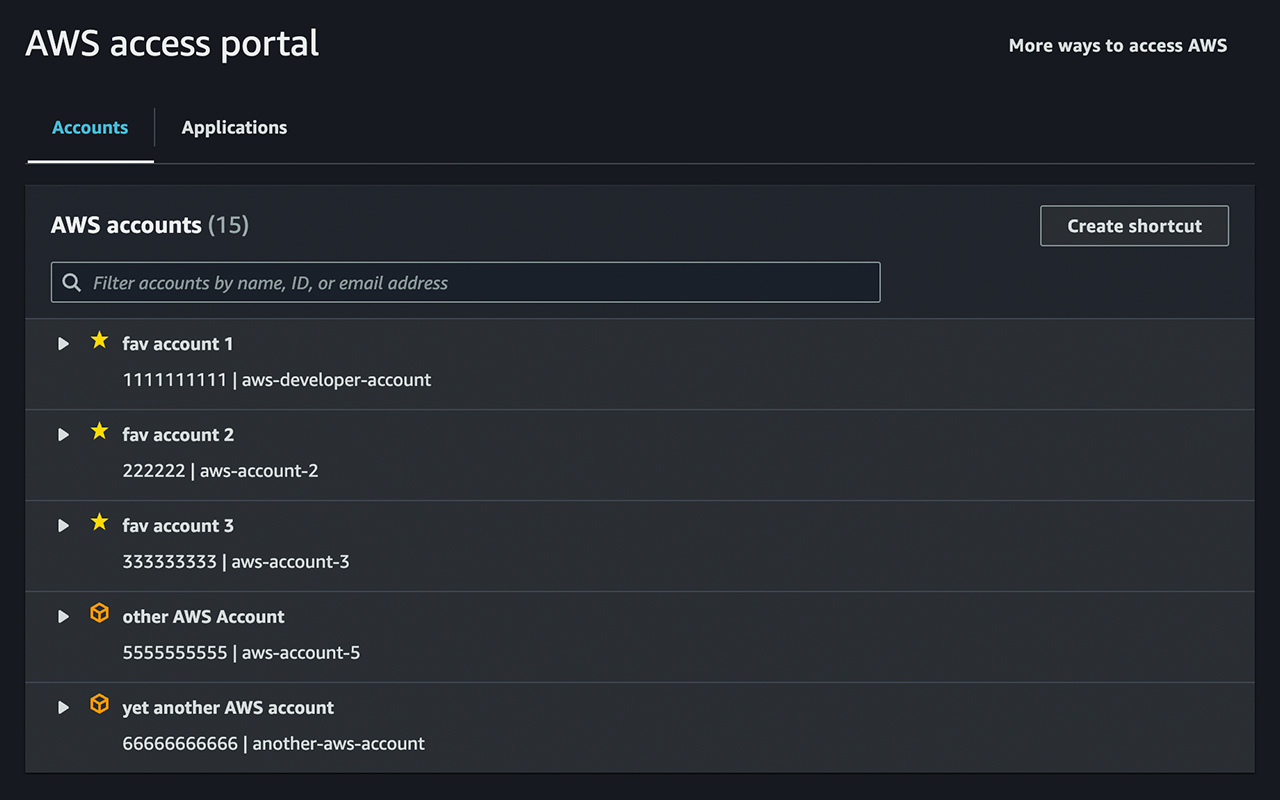This screenshot has width=1280, height=800.
Task: Select the yet another AWS account name
Action: (x=228, y=708)
